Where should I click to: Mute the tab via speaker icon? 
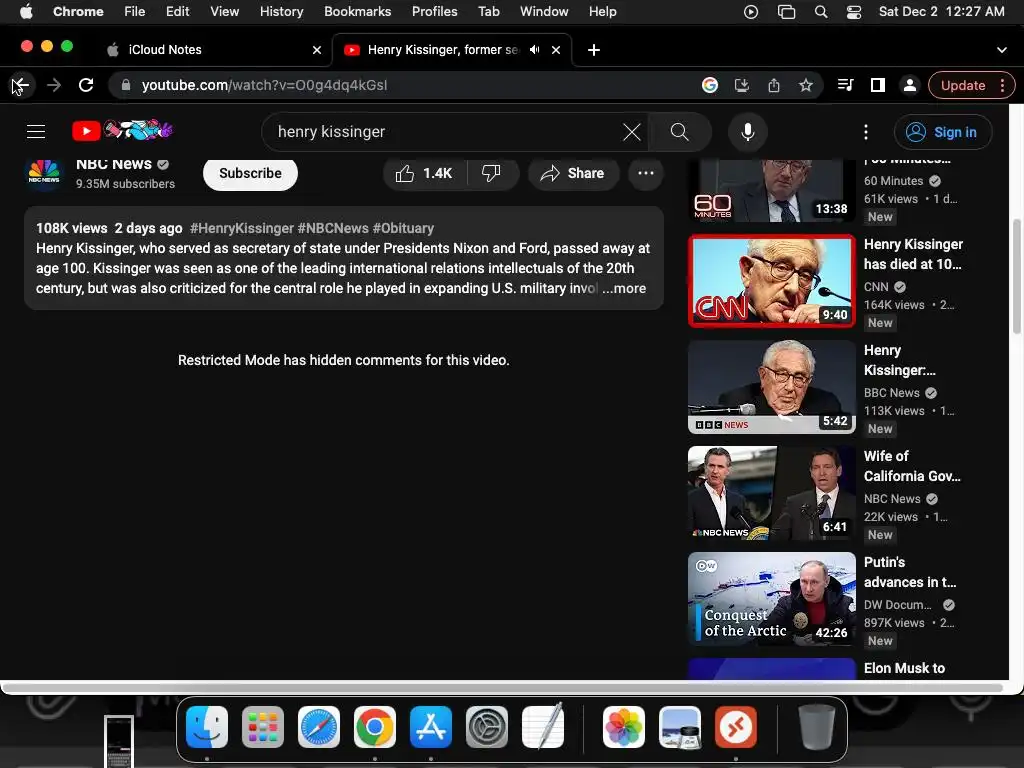(535, 50)
